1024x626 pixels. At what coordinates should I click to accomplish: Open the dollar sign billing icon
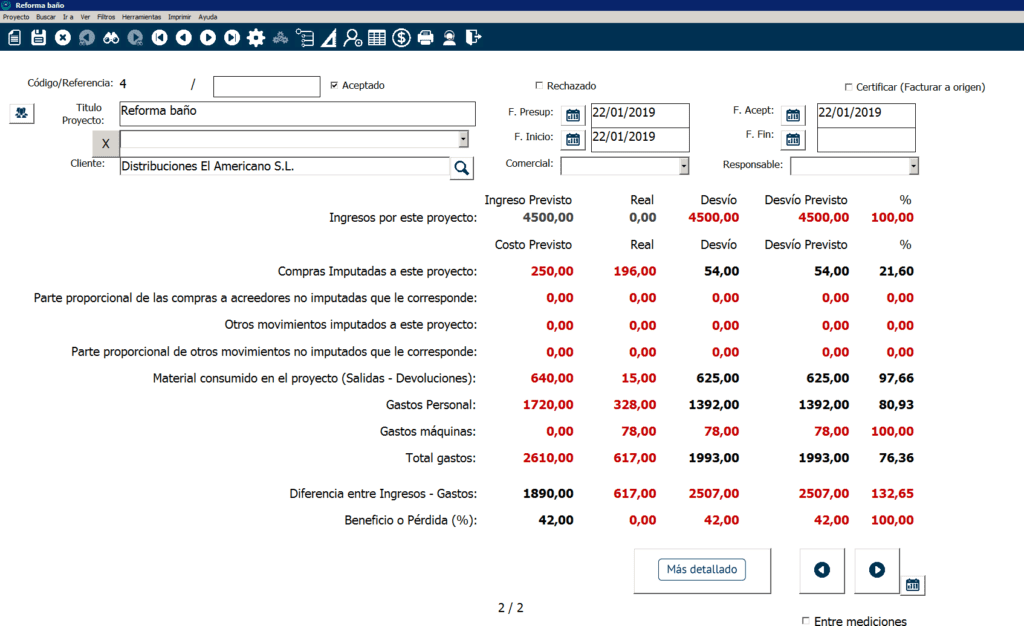pos(401,38)
